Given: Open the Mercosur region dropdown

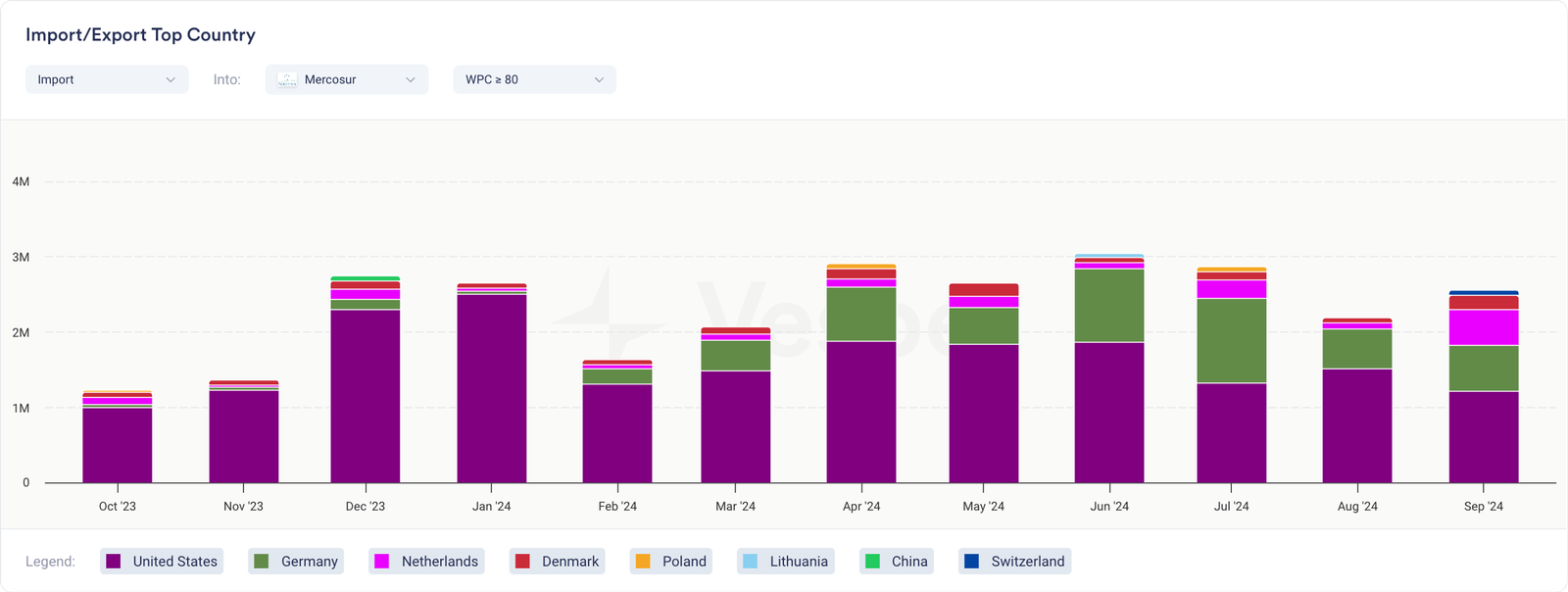Looking at the screenshot, I should [x=346, y=79].
